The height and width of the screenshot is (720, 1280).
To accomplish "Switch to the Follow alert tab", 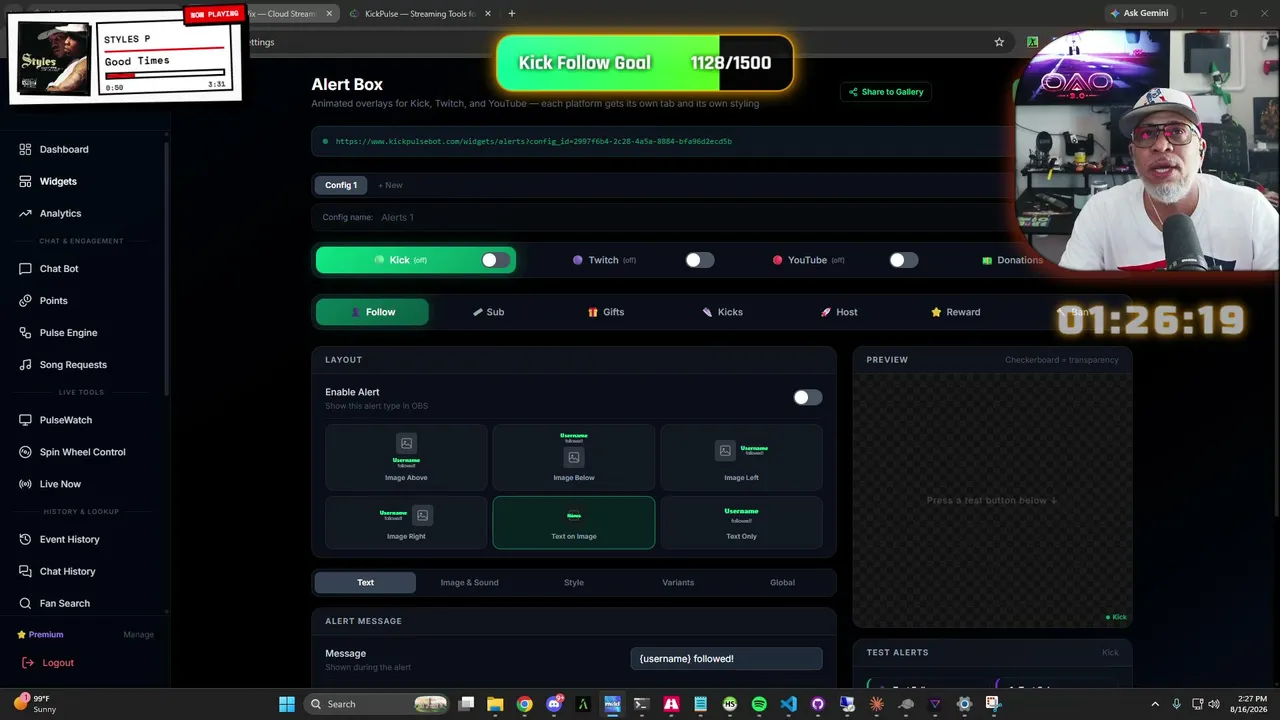I will click(x=372, y=312).
